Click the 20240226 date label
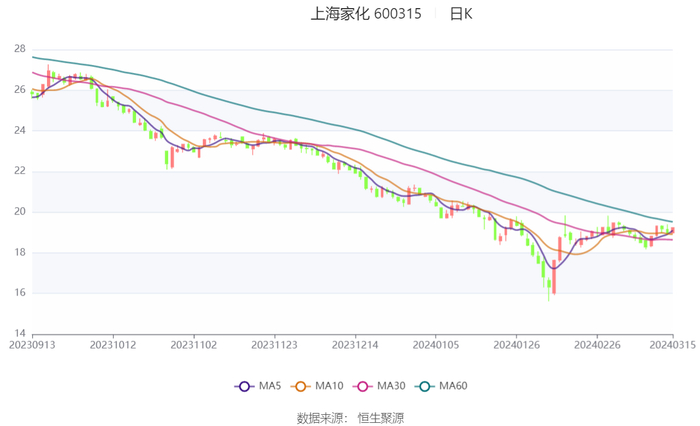This screenshot has width=700, height=426. (596, 345)
